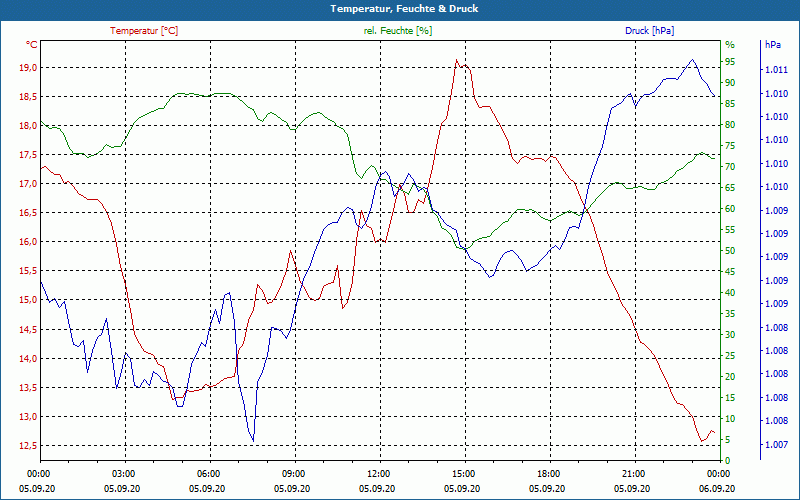The image size is (800, 500).
Task: Click green humidity axis value '65'
Action: (730, 188)
